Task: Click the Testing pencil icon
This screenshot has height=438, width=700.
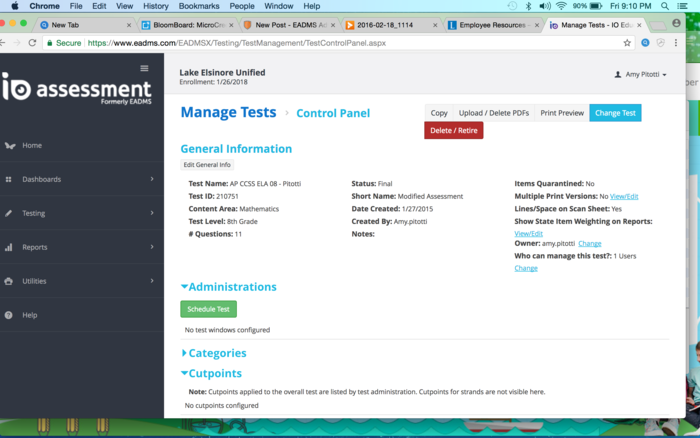Action: pos(9,213)
